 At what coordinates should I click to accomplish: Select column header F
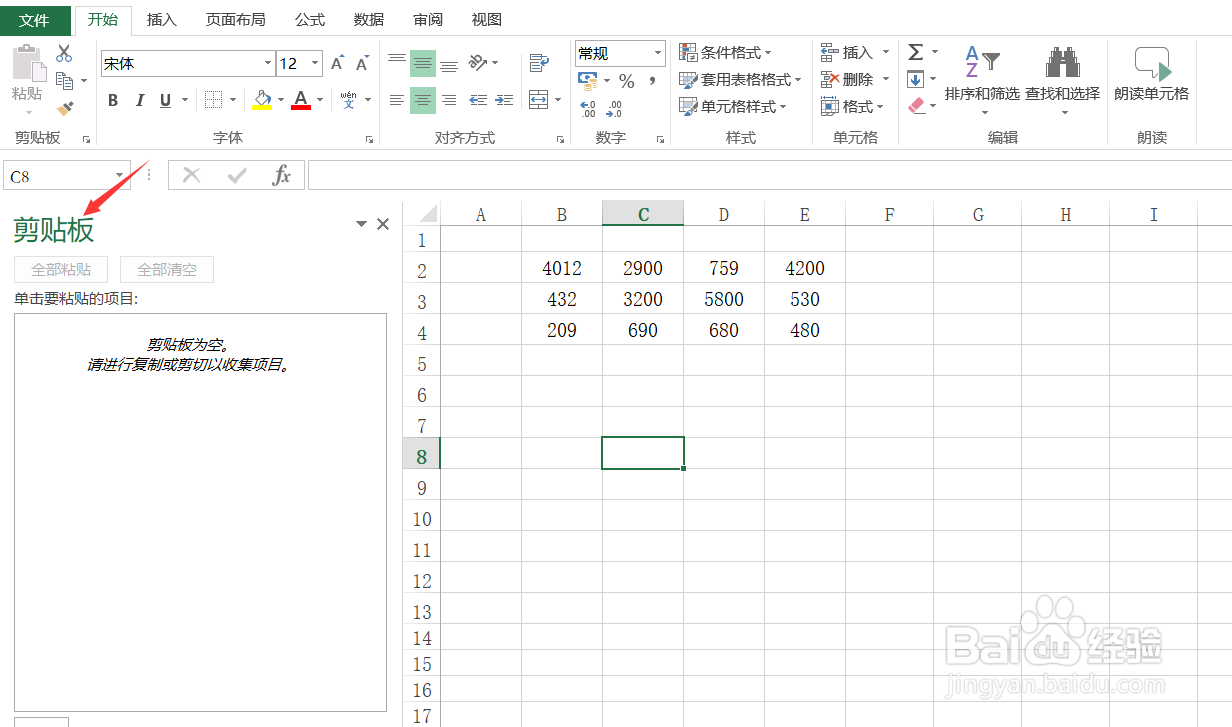point(889,214)
